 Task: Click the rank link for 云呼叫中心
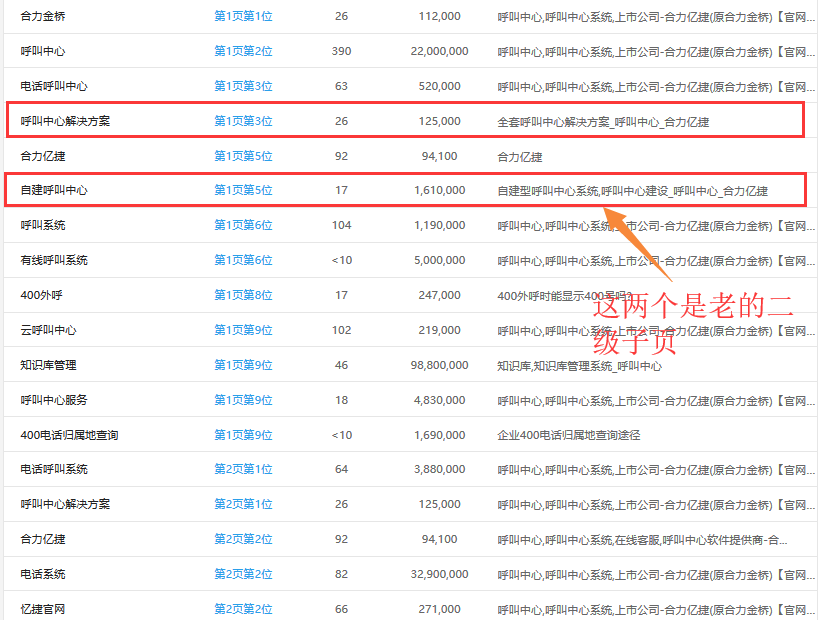pyautogui.click(x=243, y=330)
